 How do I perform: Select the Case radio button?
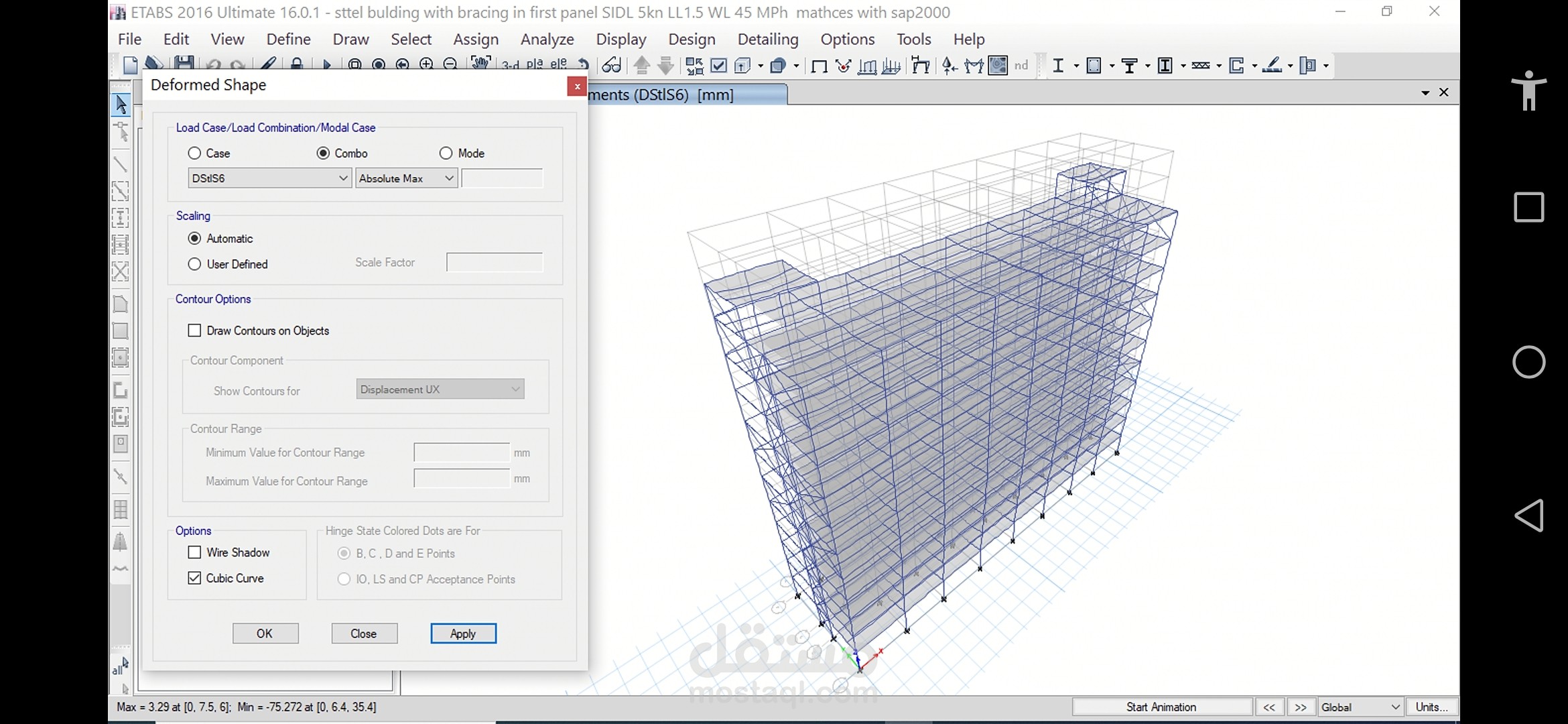coord(194,153)
